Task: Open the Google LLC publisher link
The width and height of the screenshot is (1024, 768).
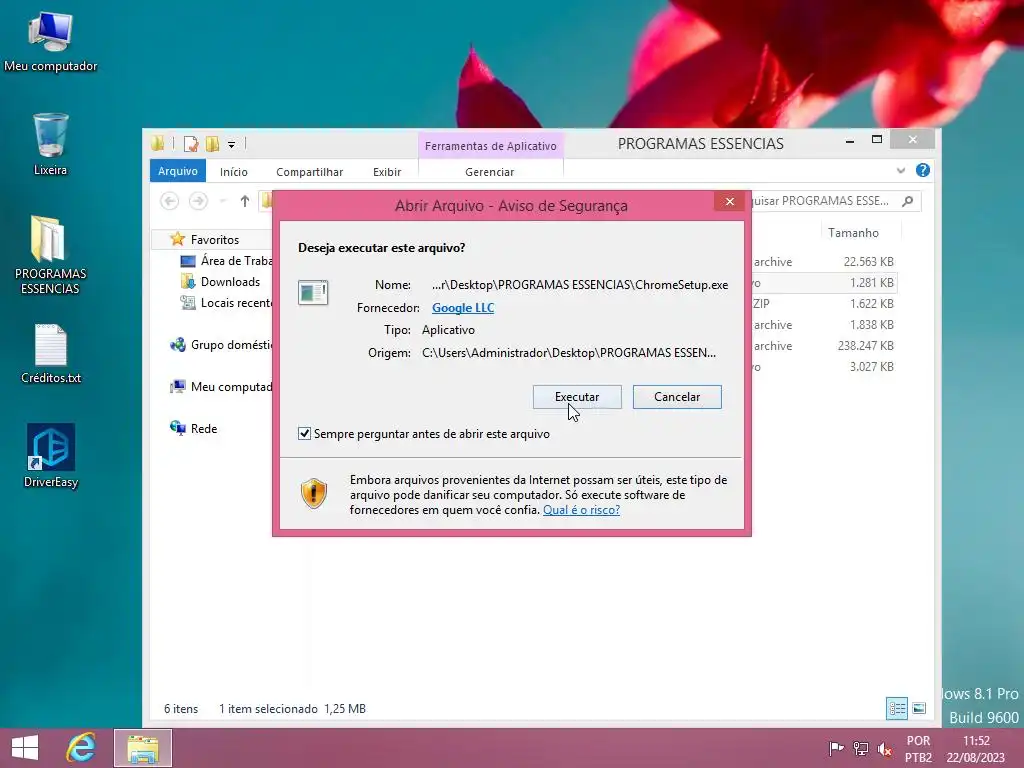Action: (463, 308)
